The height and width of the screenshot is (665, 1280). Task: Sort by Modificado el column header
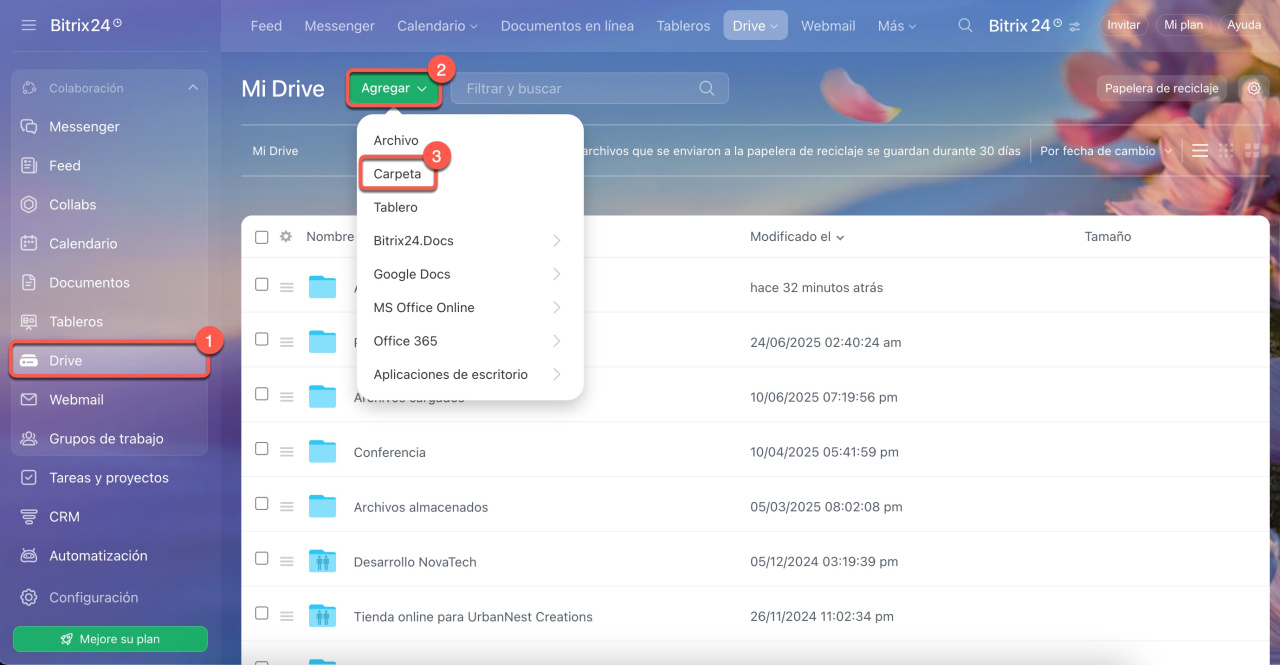797,237
